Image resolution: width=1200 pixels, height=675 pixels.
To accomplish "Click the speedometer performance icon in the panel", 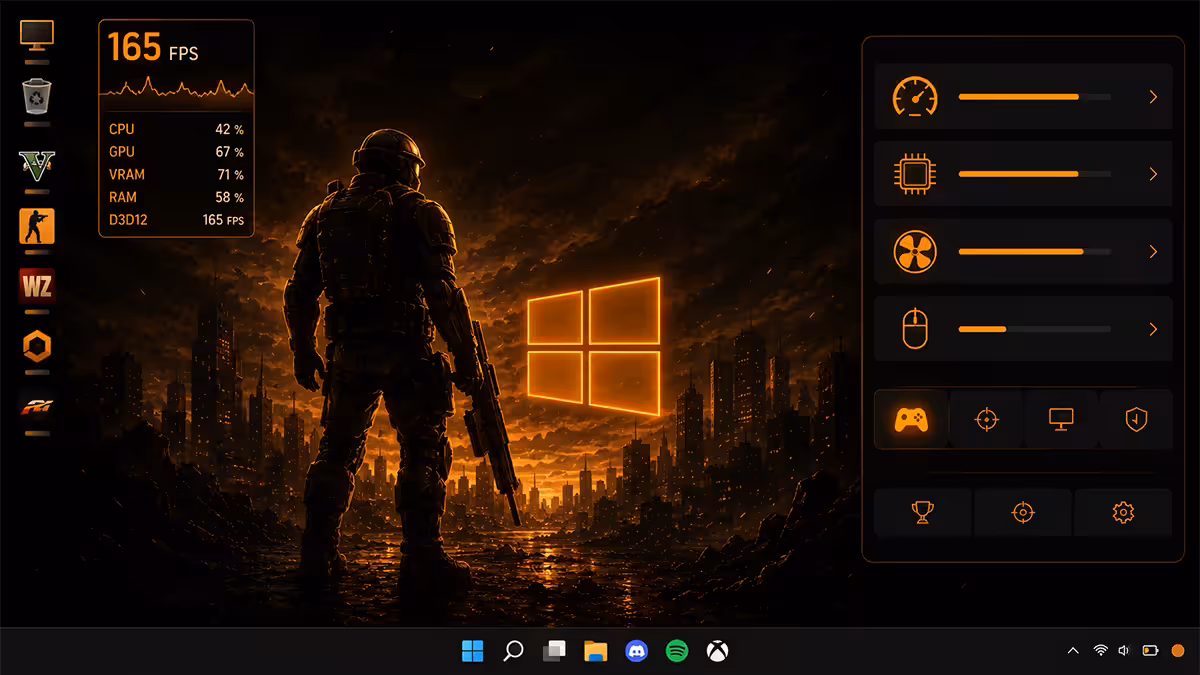I will (x=915, y=97).
